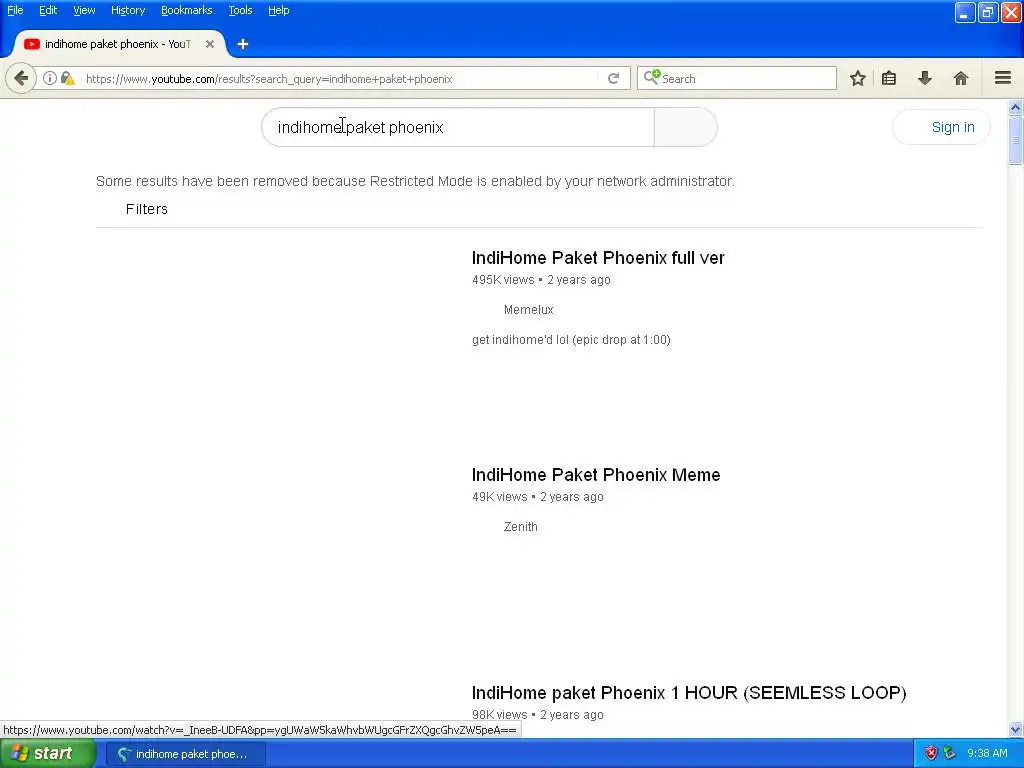Click the network tray icon next to the clock
Image resolution: width=1024 pixels, height=768 pixels.
950,753
